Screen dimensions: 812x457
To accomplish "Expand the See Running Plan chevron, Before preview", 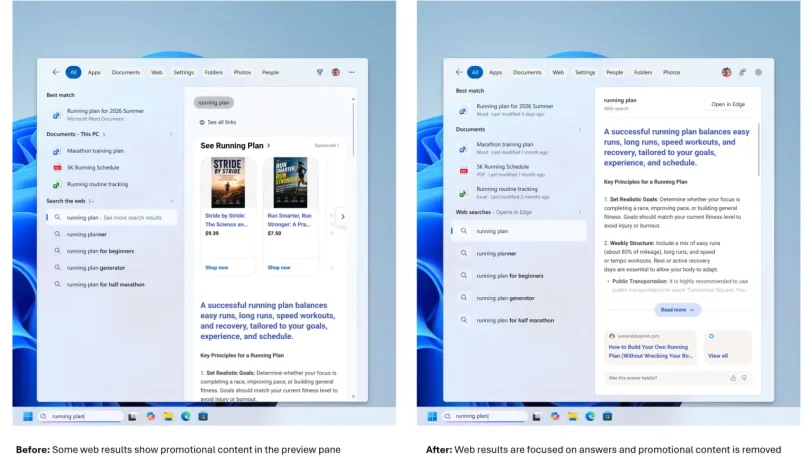I will pos(268,146).
